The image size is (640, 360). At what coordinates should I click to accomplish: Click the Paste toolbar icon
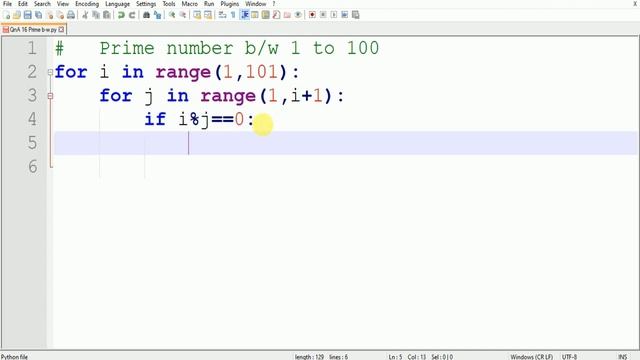pyautogui.click(x=107, y=15)
